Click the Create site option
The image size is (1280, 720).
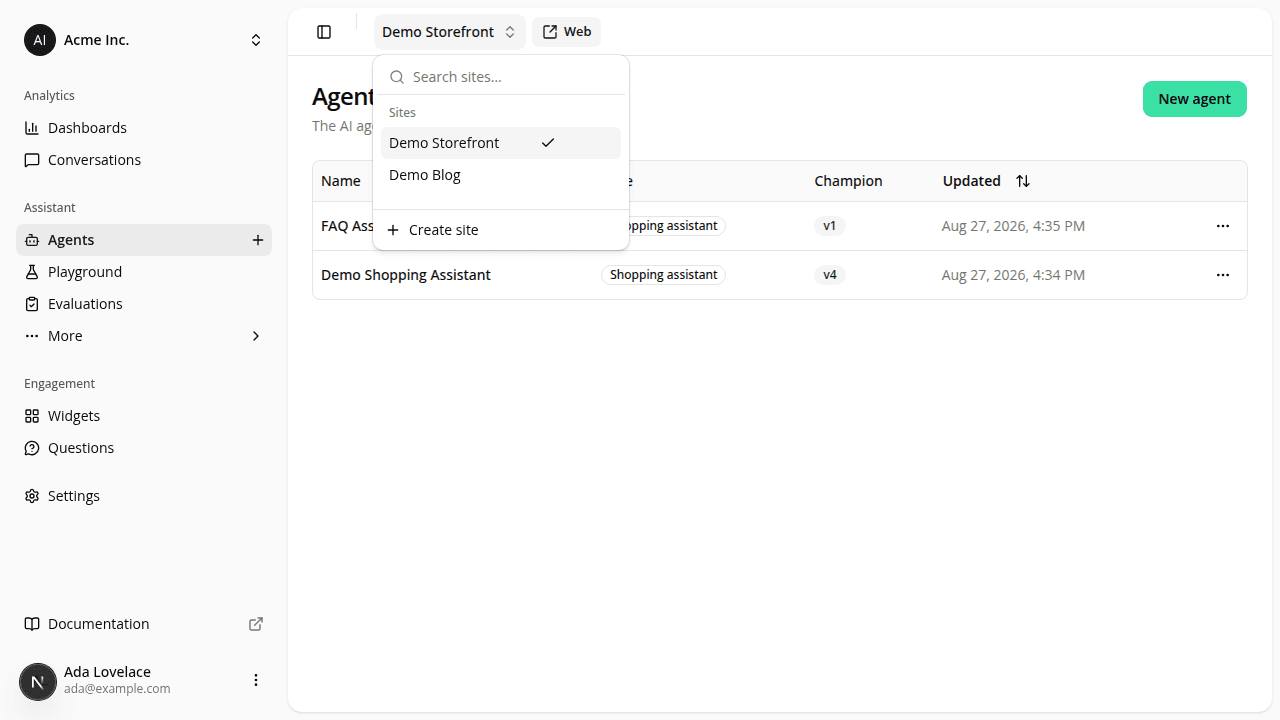click(501, 230)
